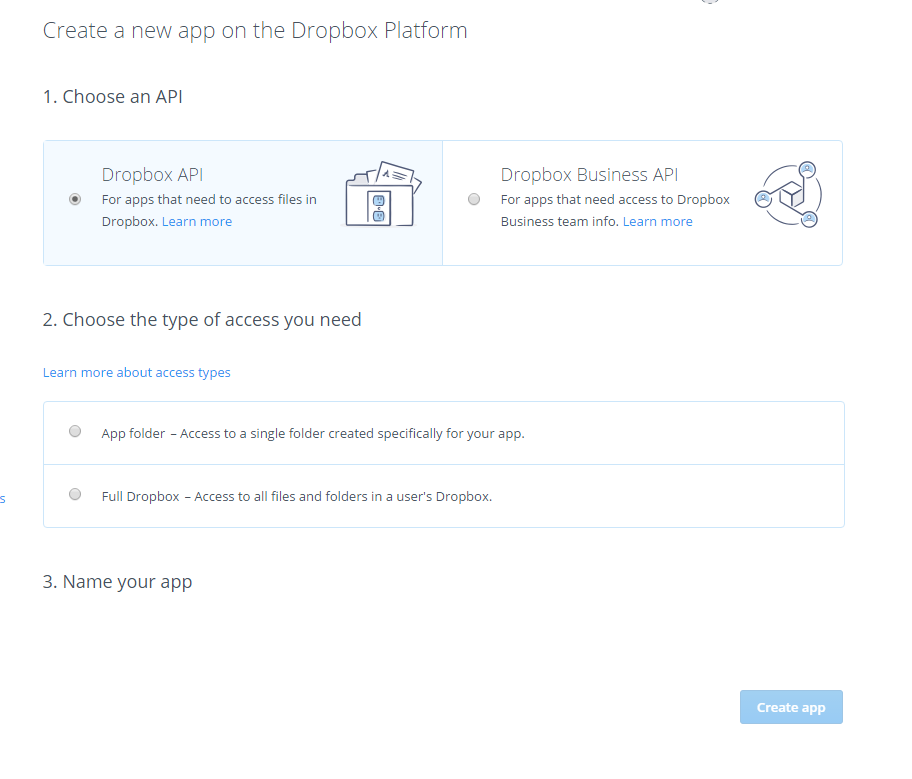Viewport: 912px width, 779px height.
Task: Click '2. Choose the type of access' heading
Action: click(x=202, y=320)
